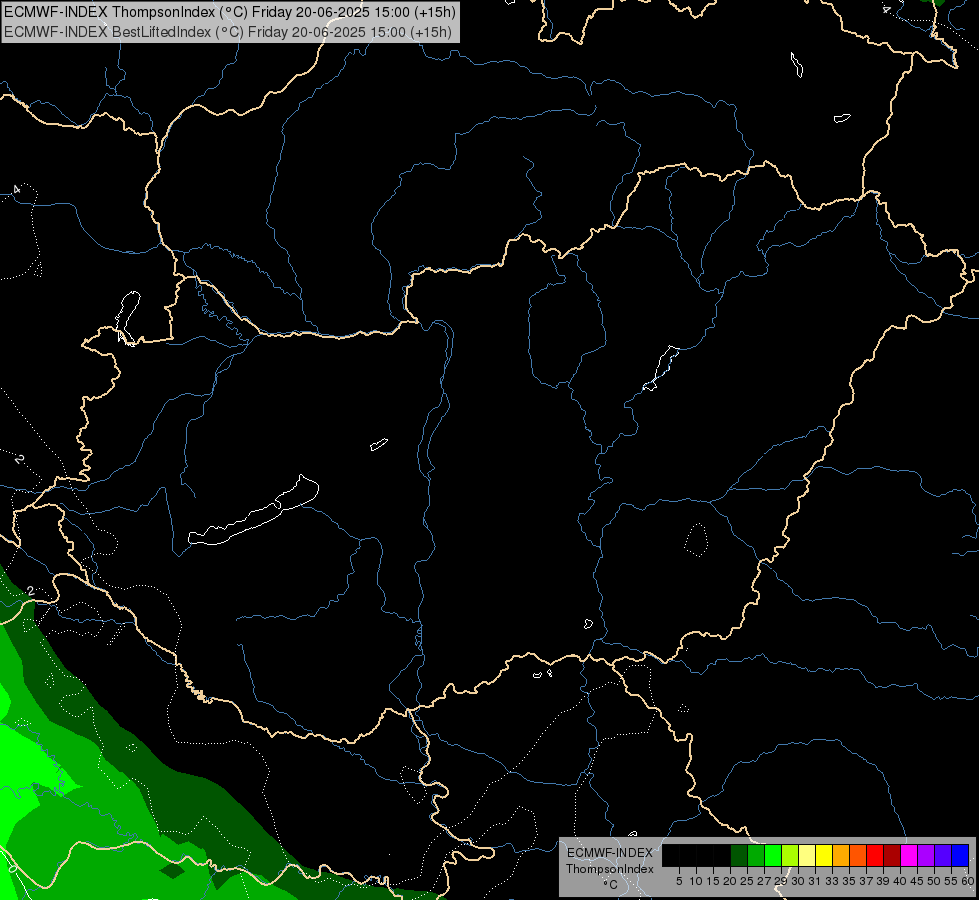Viewport: 979px width, 900px height.
Task: Click the legend tick label 10
Action: 696,881
